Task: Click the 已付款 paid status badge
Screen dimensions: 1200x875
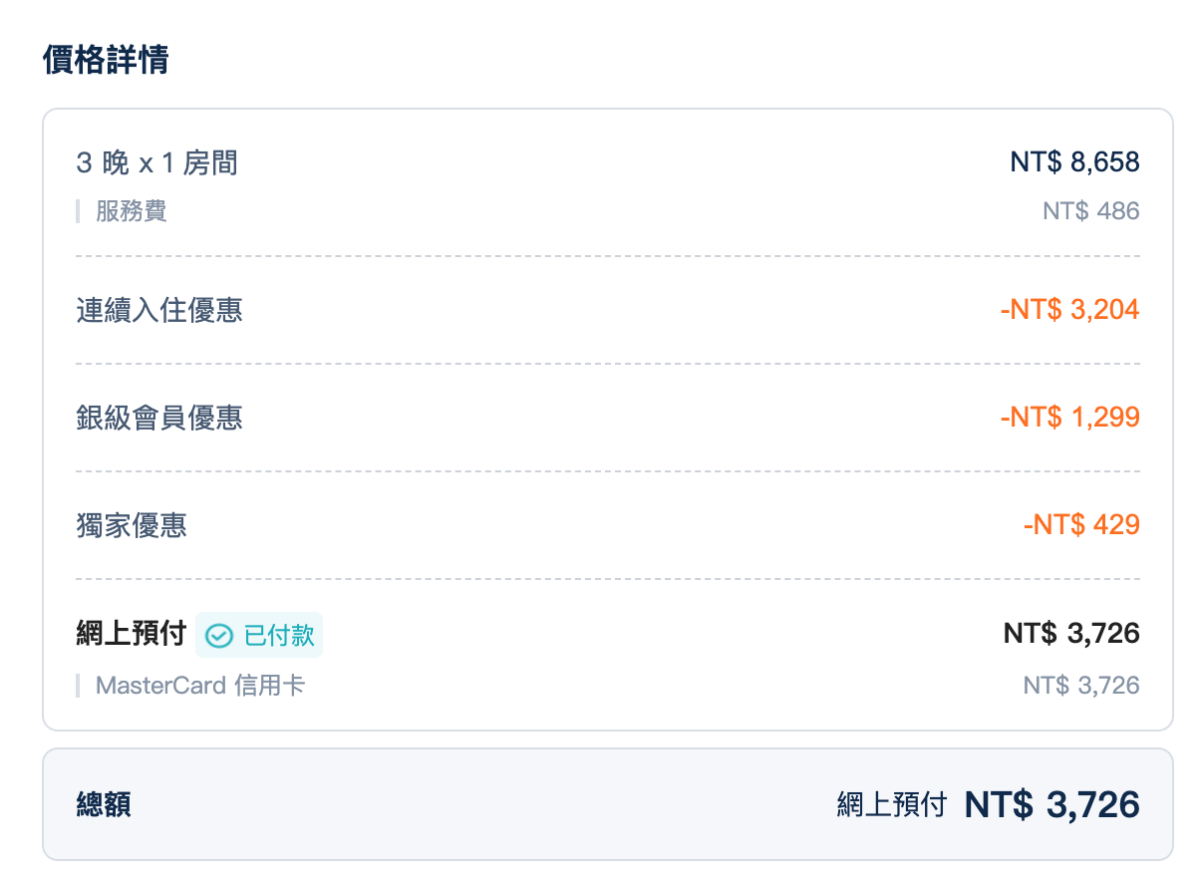Action: (260, 636)
